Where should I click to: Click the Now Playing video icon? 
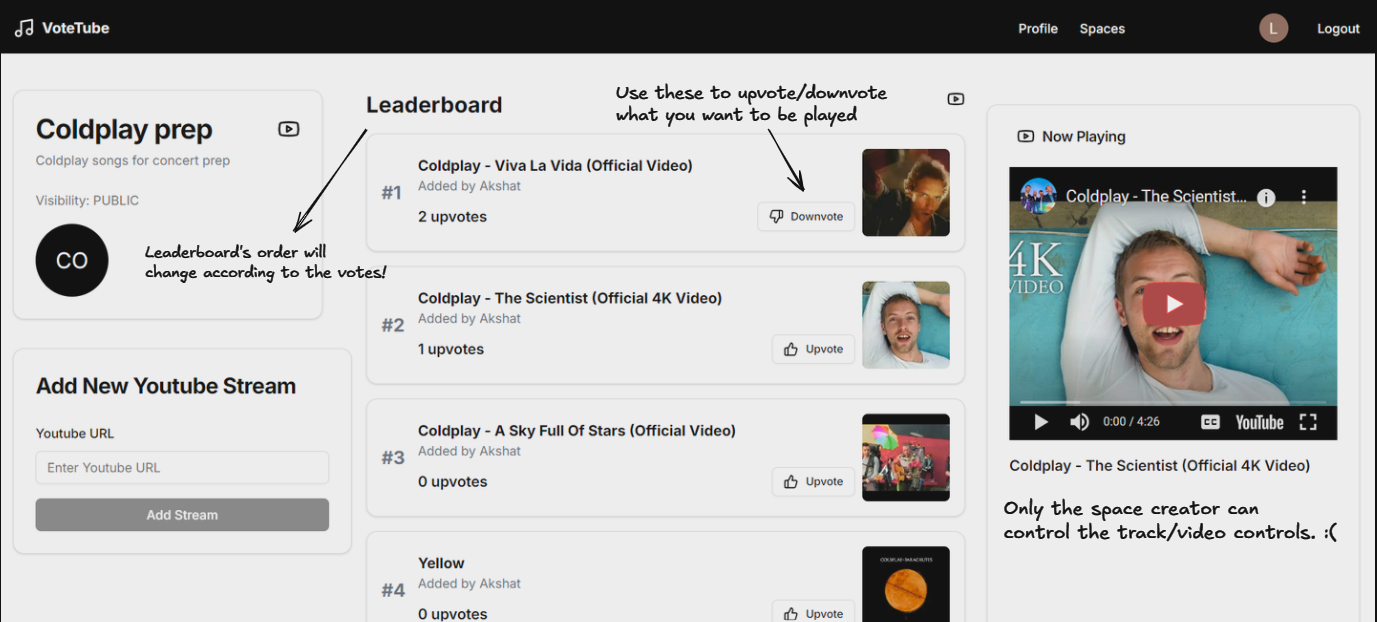(x=1025, y=136)
